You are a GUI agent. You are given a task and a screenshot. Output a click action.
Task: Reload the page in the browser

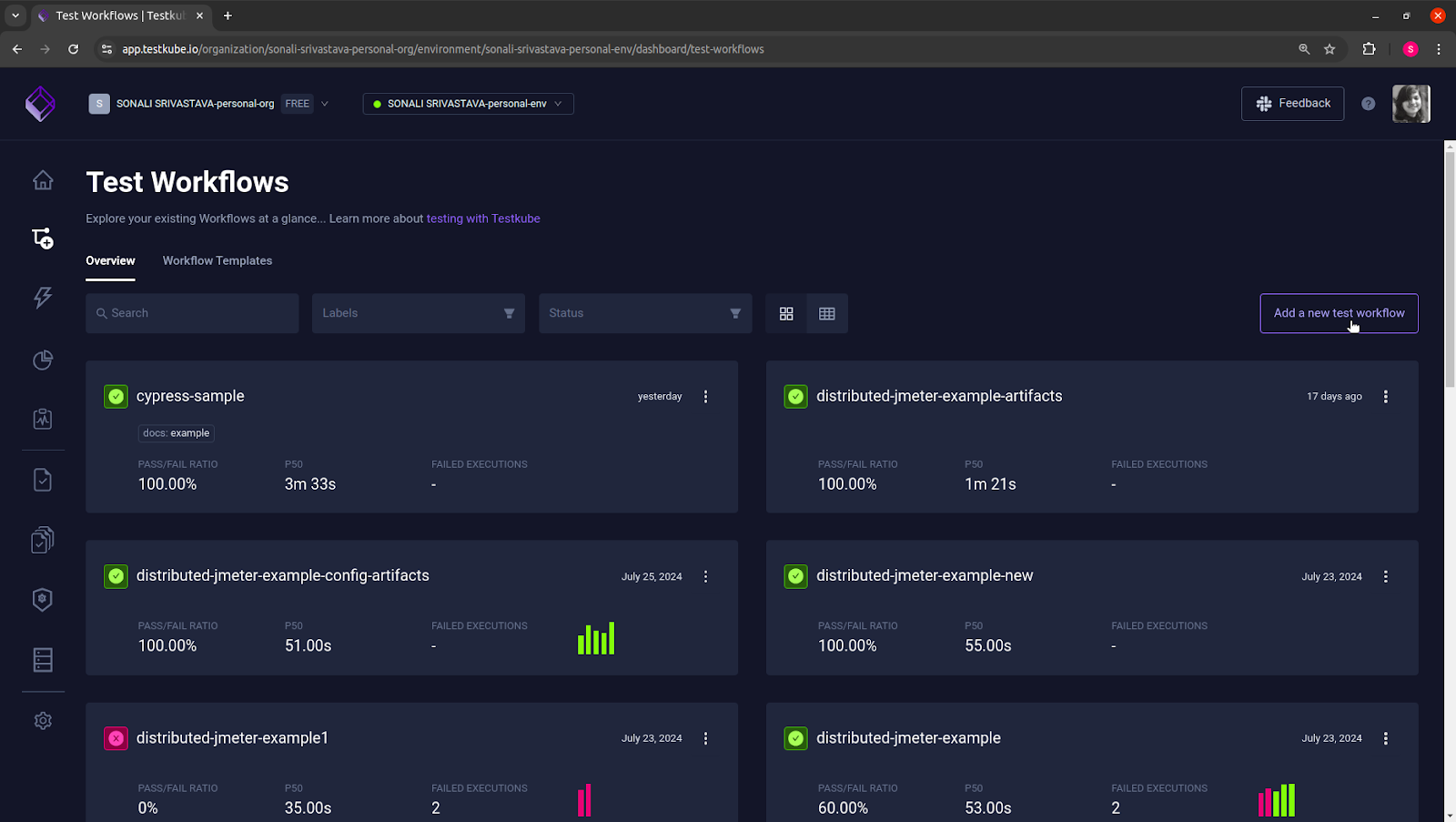(x=73, y=49)
